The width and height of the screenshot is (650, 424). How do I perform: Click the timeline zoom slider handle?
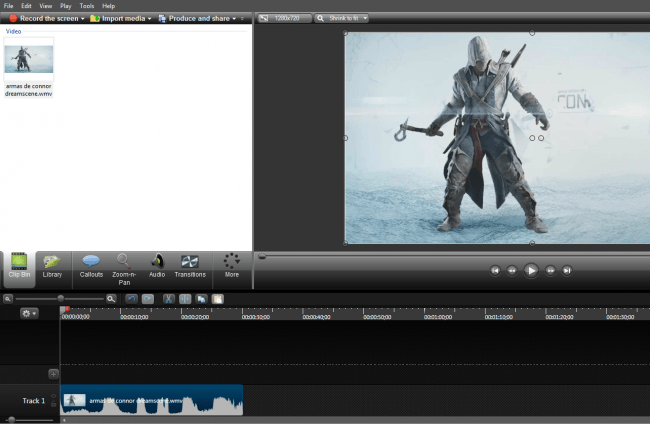[61, 298]
